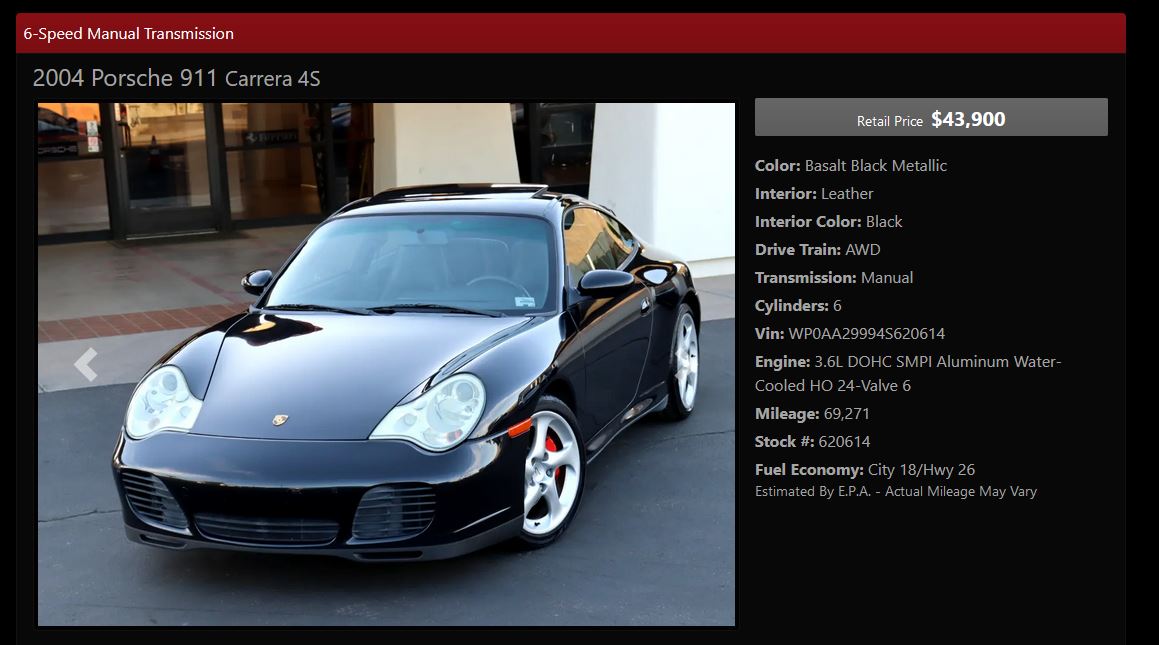Select the Engine 3.6L DOHC description

click(908, 373)
